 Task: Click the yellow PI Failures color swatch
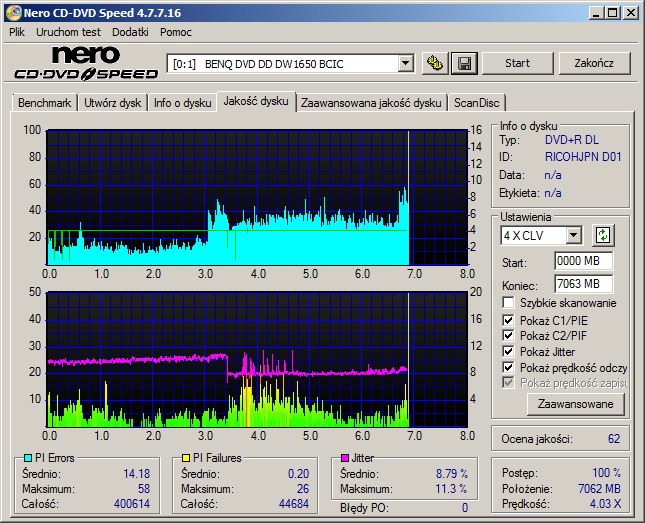(186, 458)
